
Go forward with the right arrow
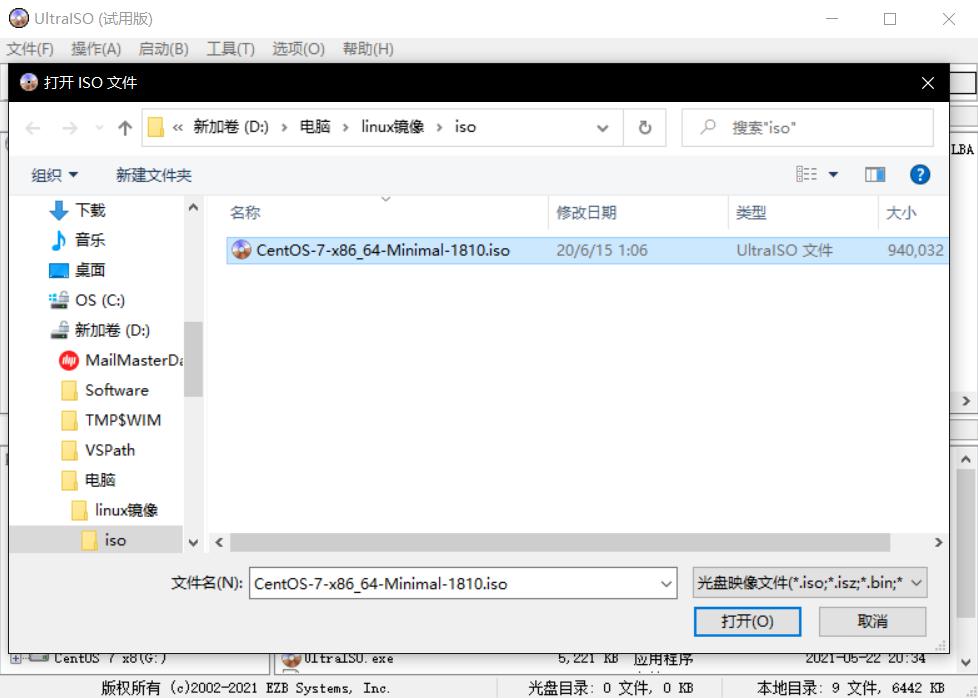pyautogui.click(x=70, y=128)
